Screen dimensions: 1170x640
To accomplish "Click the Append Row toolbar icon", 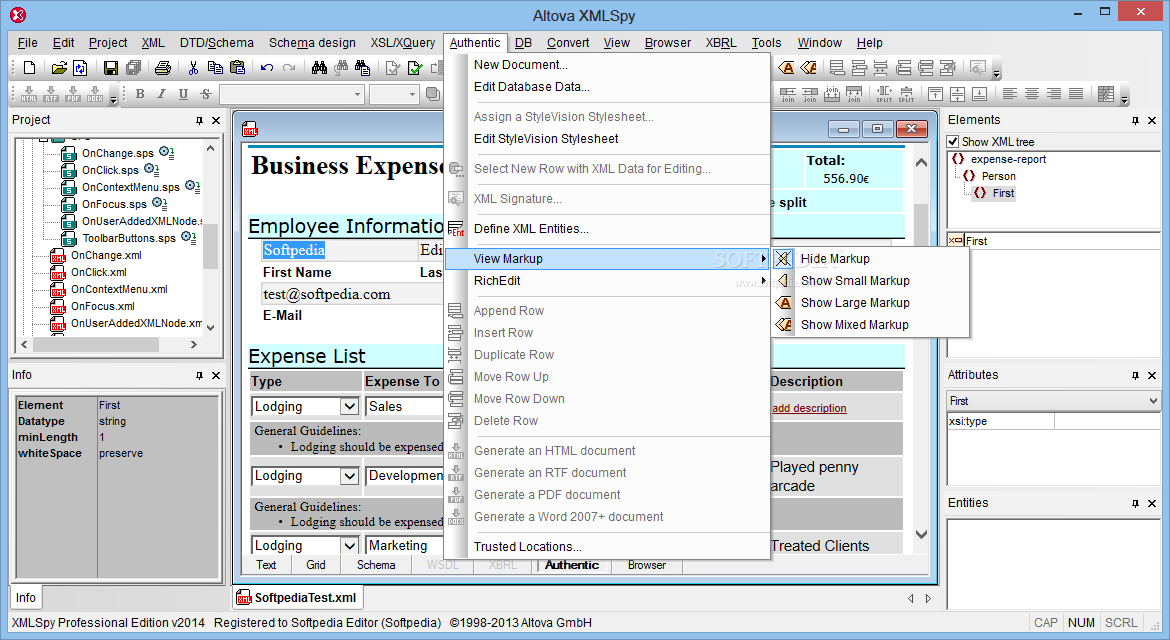I will pyautogui.click(x=837, y=68).
